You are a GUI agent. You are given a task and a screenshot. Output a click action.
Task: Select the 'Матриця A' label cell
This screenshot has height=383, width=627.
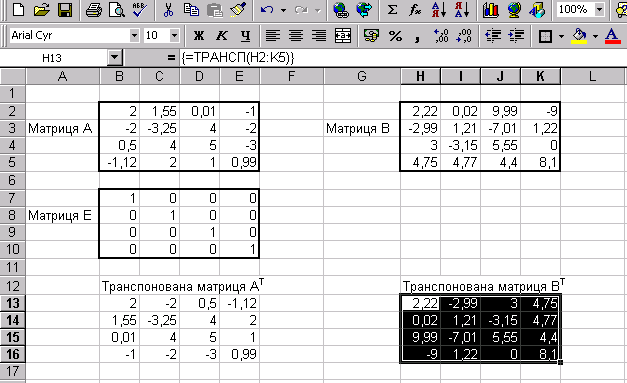tap(63, 128)
